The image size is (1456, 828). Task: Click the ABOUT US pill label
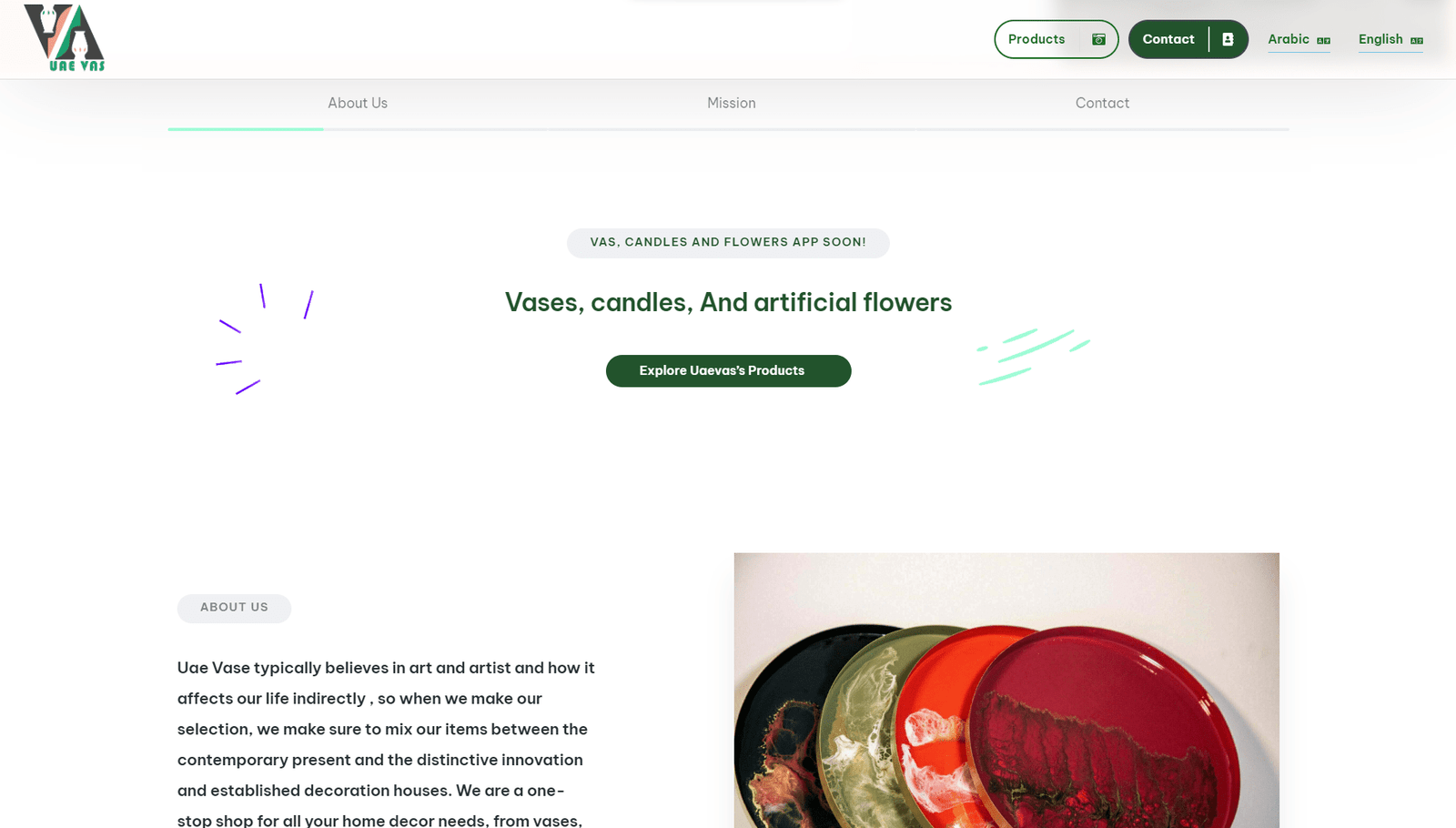point(234,608)
